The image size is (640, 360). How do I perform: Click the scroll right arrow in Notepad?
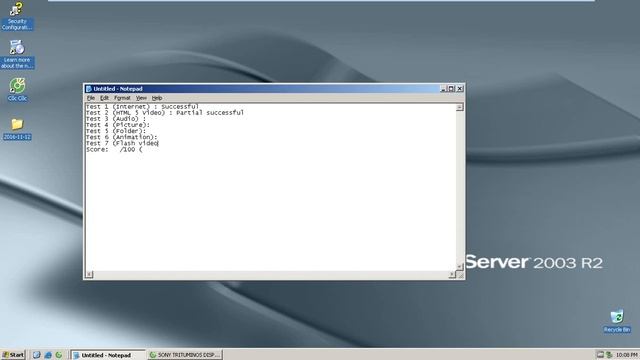(452, 274)
